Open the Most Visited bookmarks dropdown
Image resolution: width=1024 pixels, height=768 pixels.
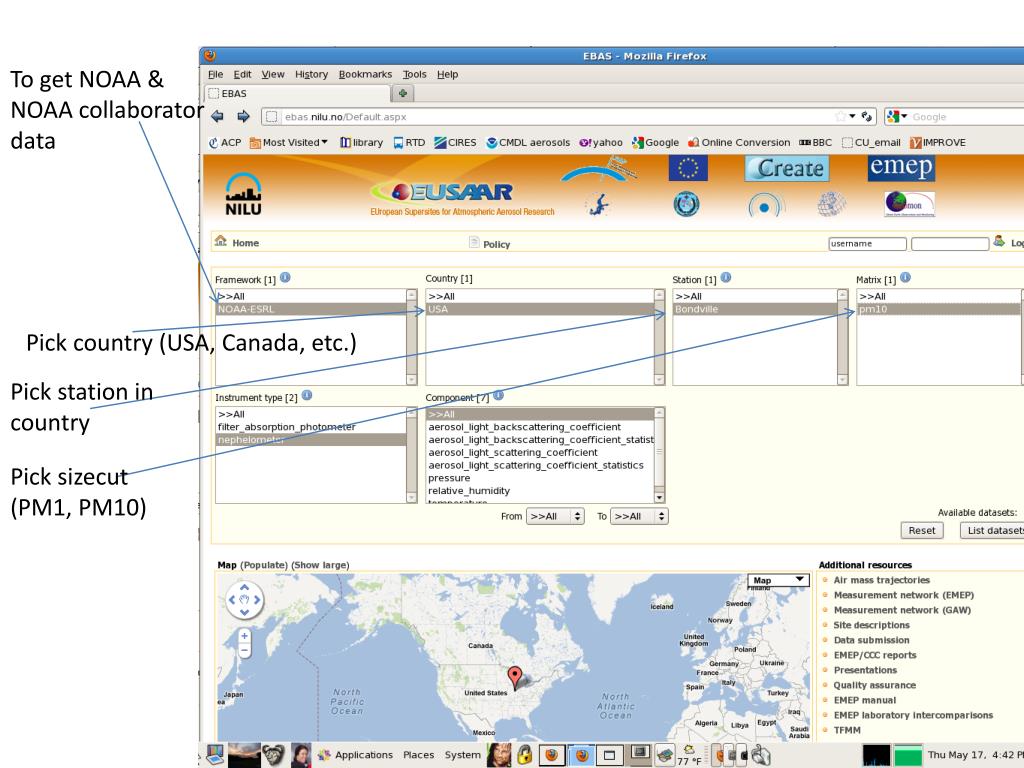click(289, 142)
